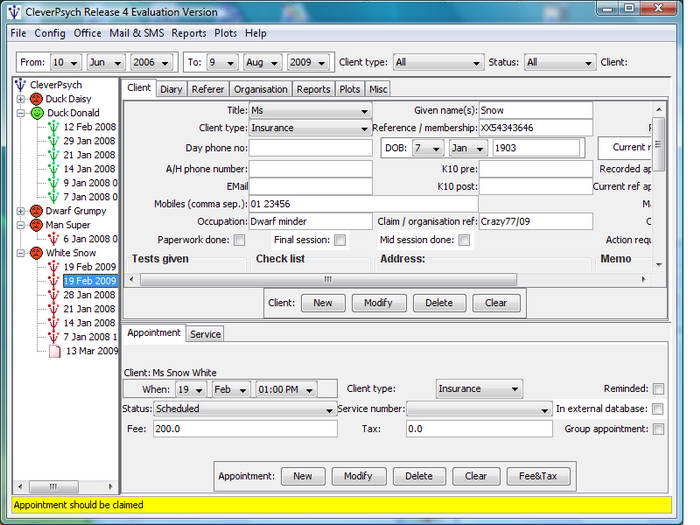The height and width of the screenshot is (525, 700).
Task: Tick the Final session checkbox
Action: click(x=340, y=240)
